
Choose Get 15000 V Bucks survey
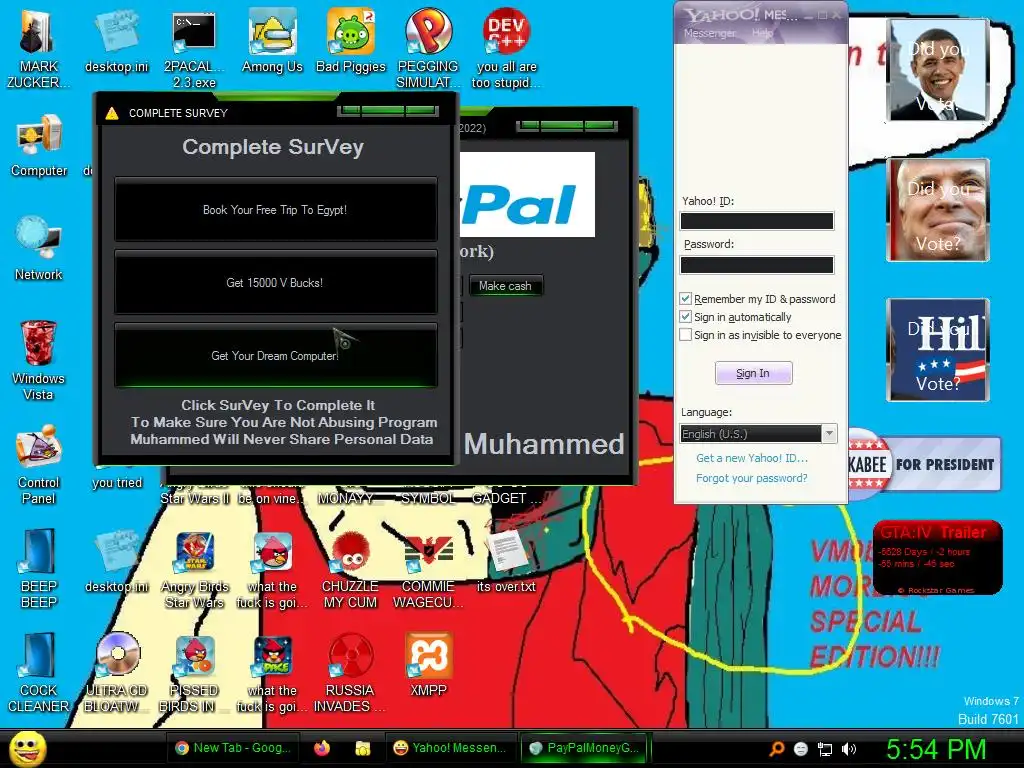(275, 283)
